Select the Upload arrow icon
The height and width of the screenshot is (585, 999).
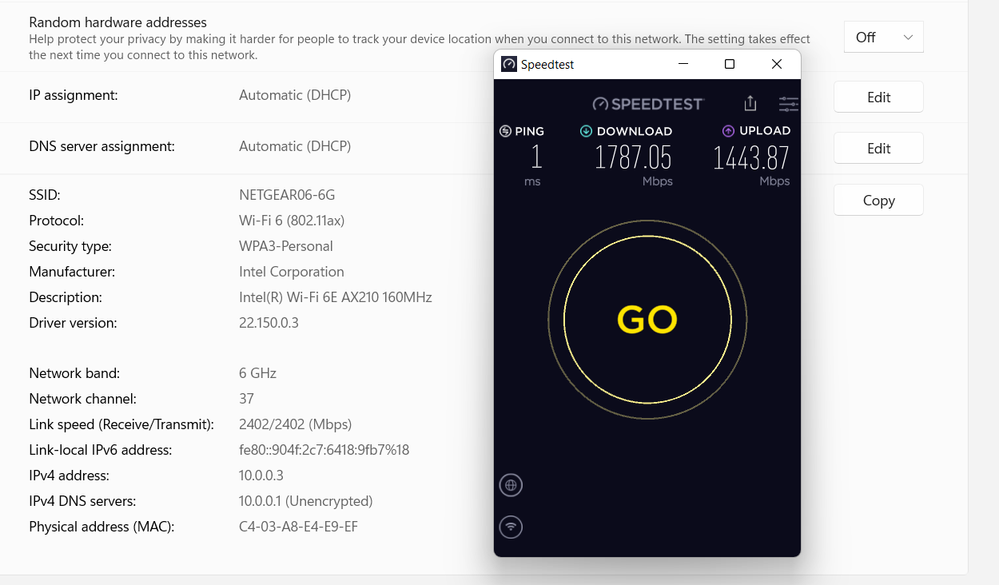(727, 131)
